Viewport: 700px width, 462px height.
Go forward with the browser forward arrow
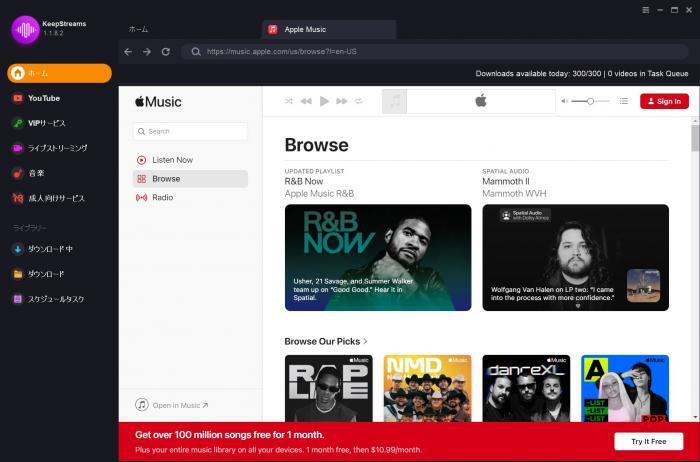coord(147,51)
